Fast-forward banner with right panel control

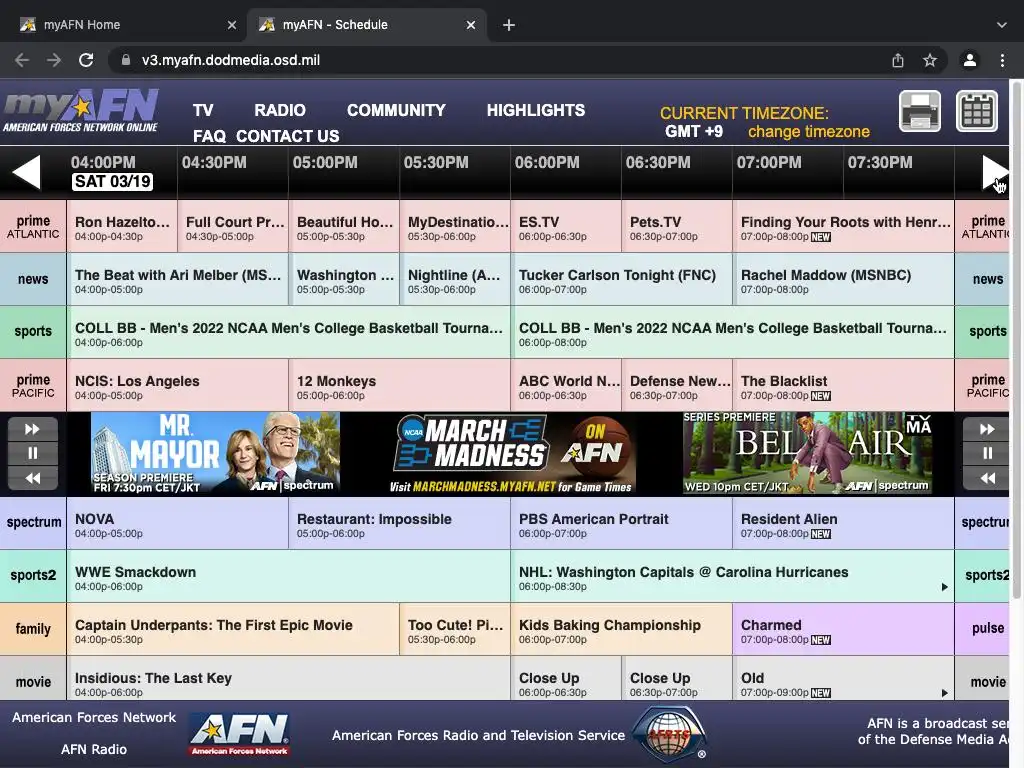point(987,429)
